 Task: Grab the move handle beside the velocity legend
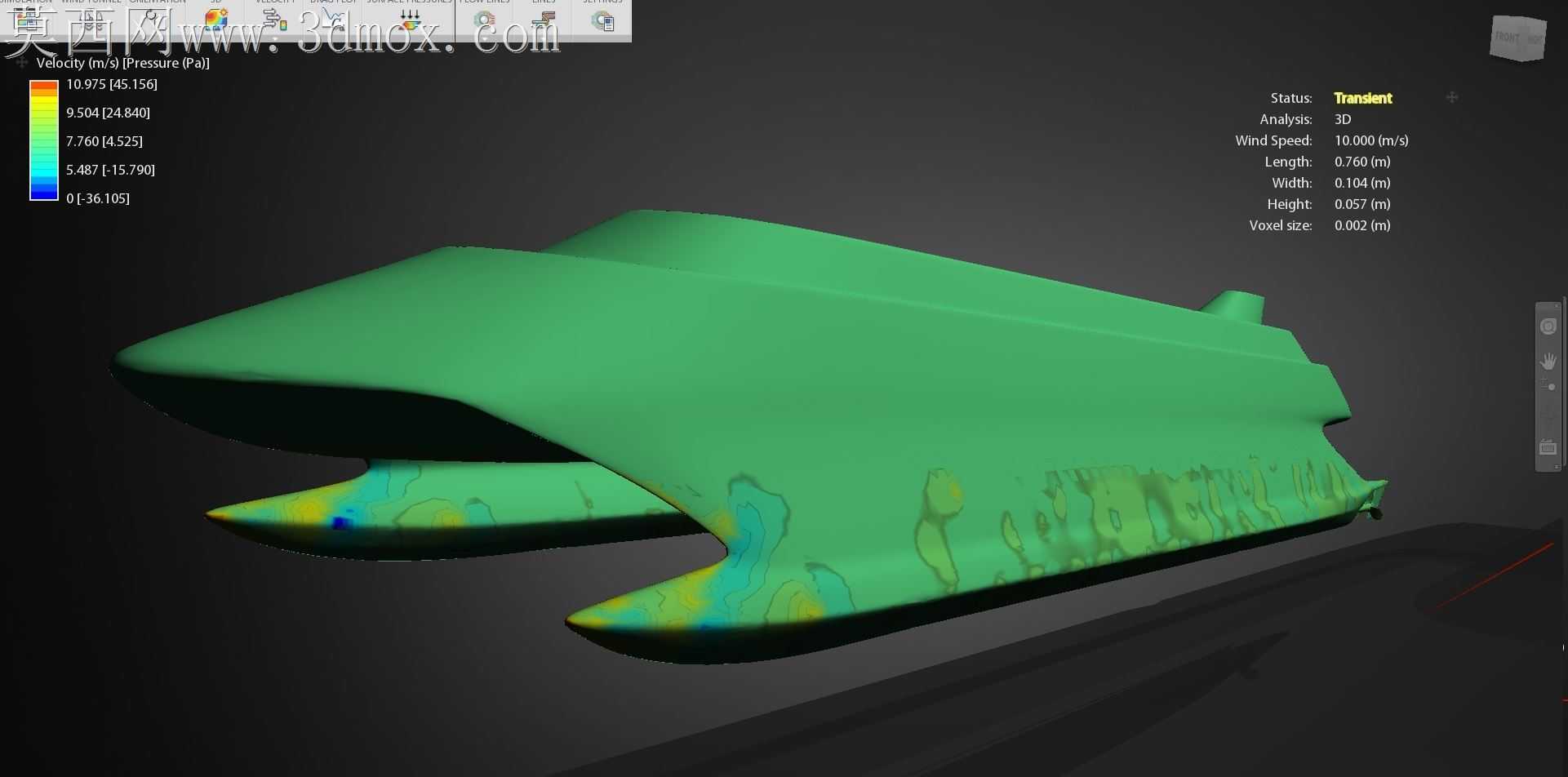[22, 63]
